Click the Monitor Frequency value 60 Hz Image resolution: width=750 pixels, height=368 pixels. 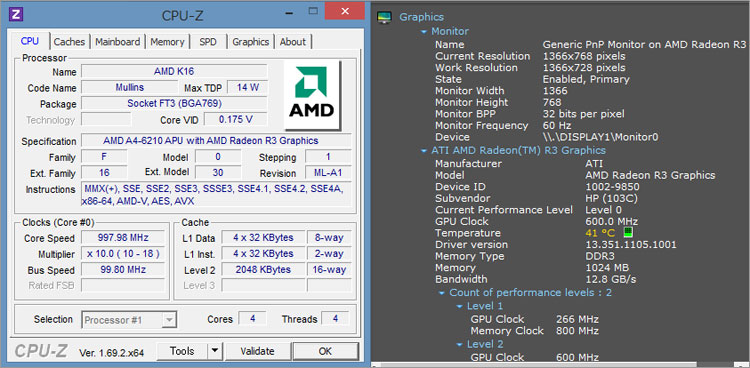(557, 125)
